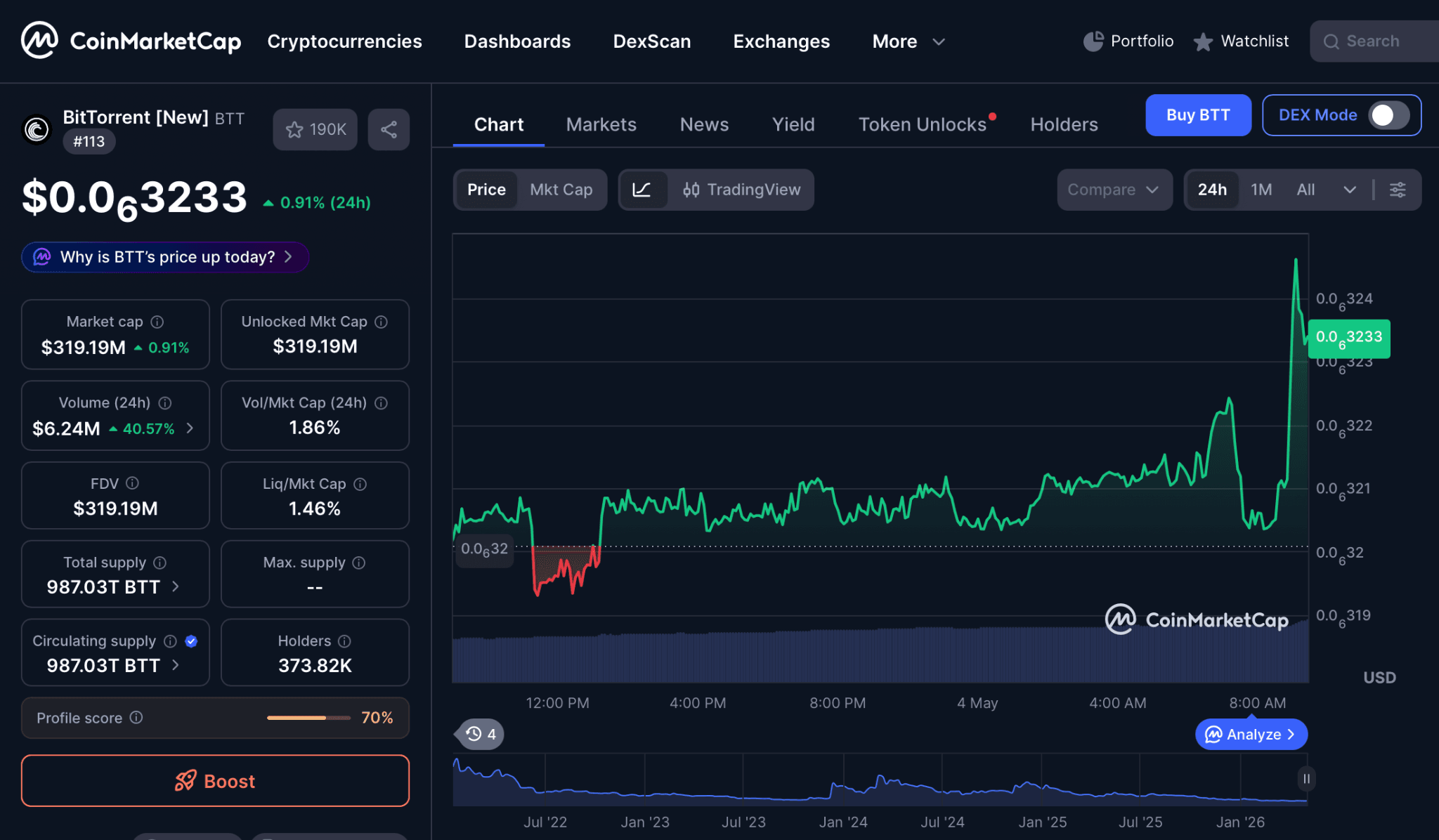
Task: Open the DexScan menu
Action: coord(651,41)
